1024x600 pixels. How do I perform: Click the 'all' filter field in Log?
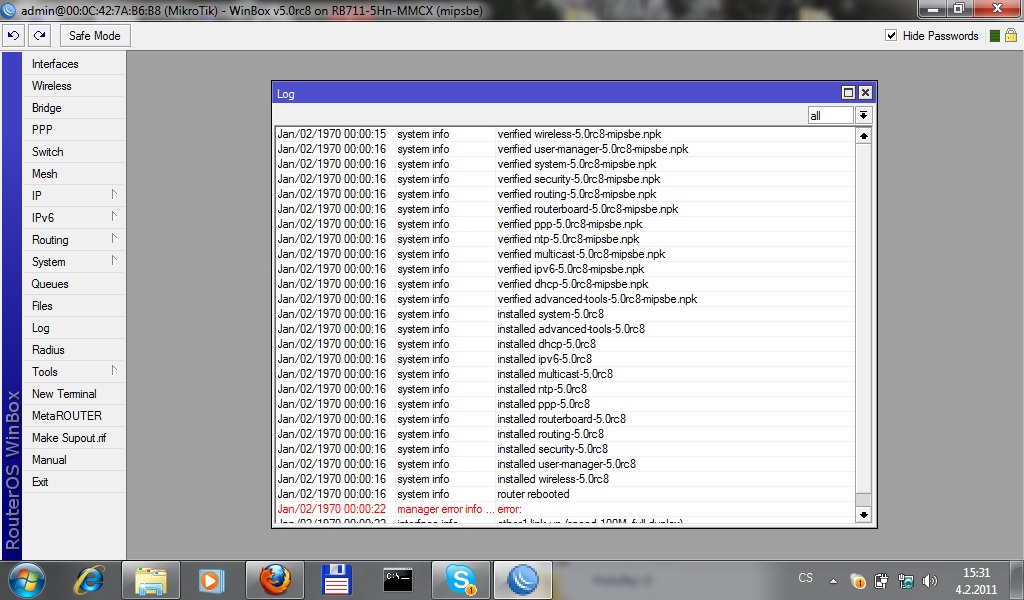pos(830,116)
